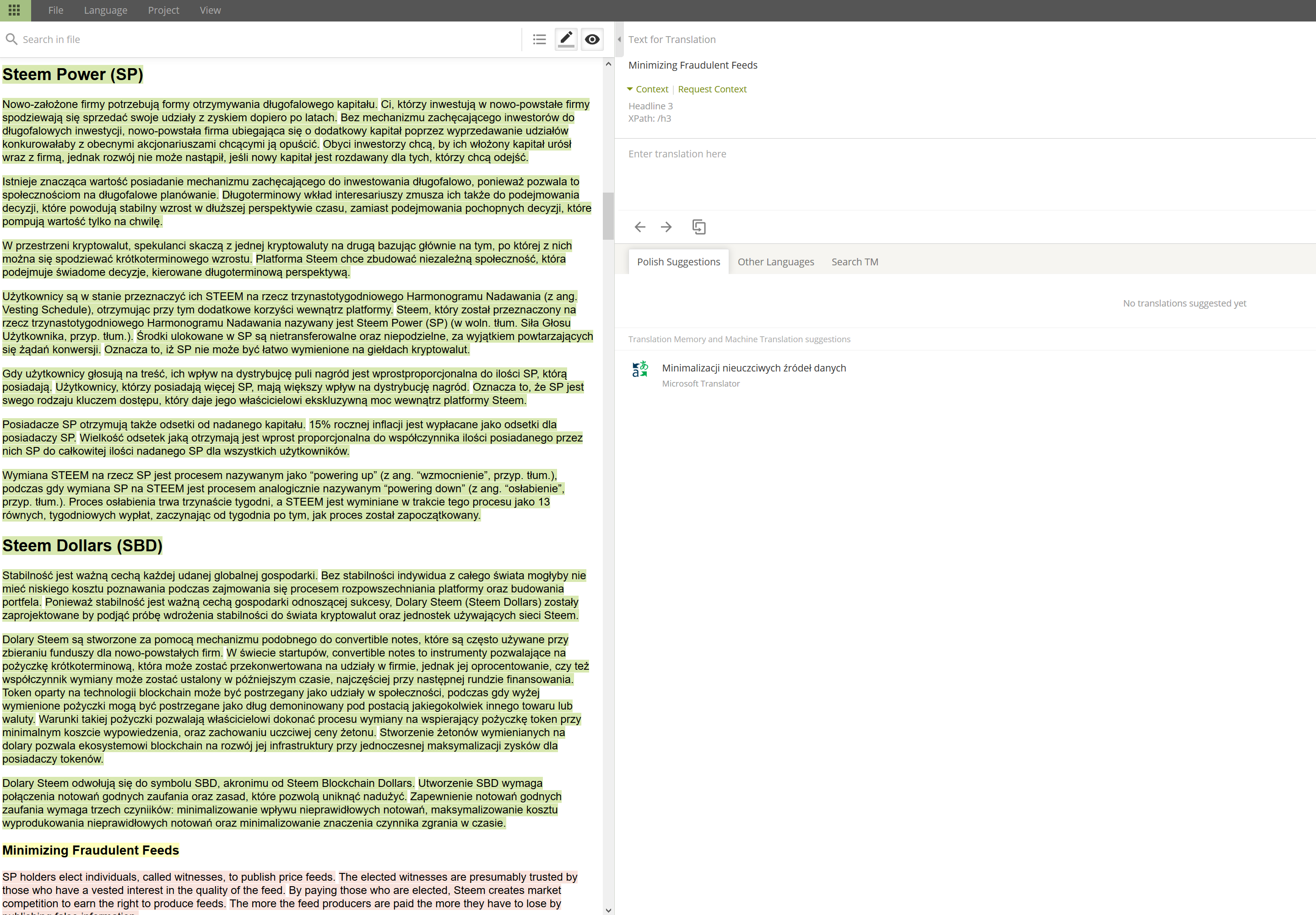Select sentence starting Nowo-założone firmy potrzebują

[x=190, y=104]
